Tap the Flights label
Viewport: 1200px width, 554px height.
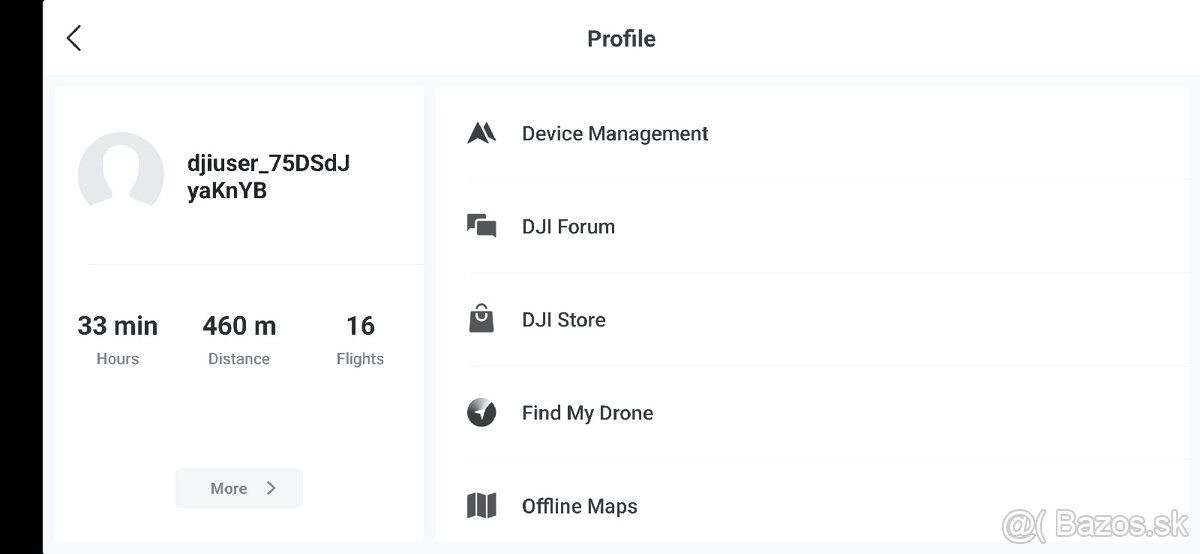pyautogui.click(x=360, y=359)
